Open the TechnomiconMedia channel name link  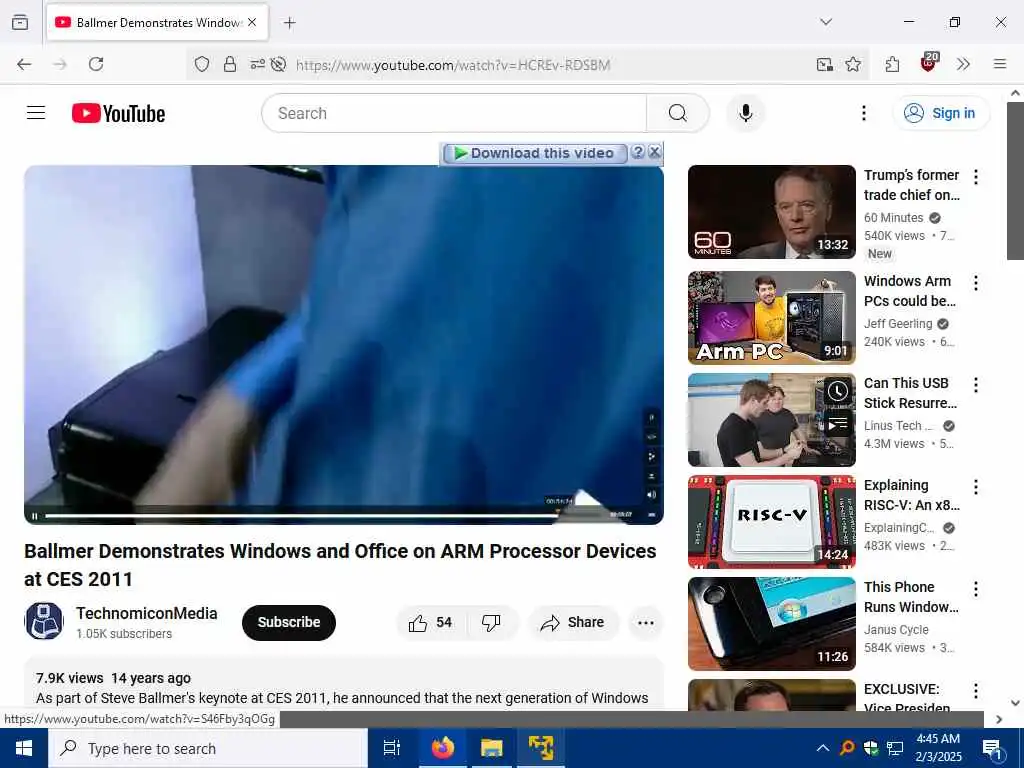pyautogui.click(x=146, y=613)
